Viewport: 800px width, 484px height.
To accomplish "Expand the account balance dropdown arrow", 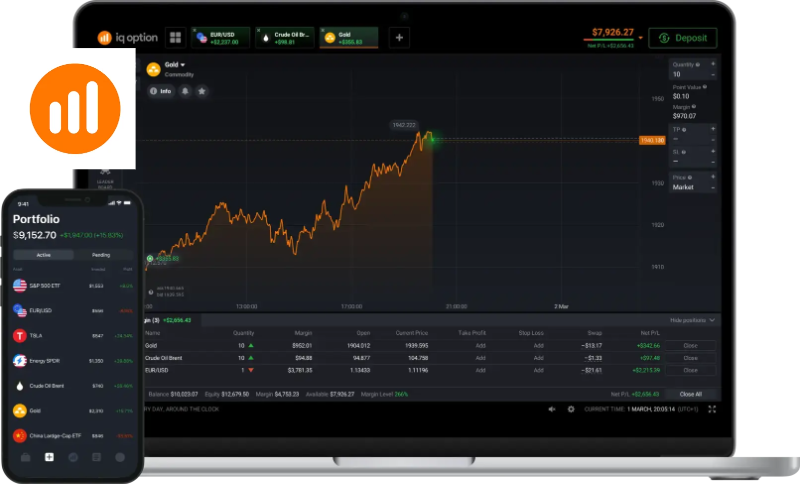I will pyautogui.click(x=641, y=38).
